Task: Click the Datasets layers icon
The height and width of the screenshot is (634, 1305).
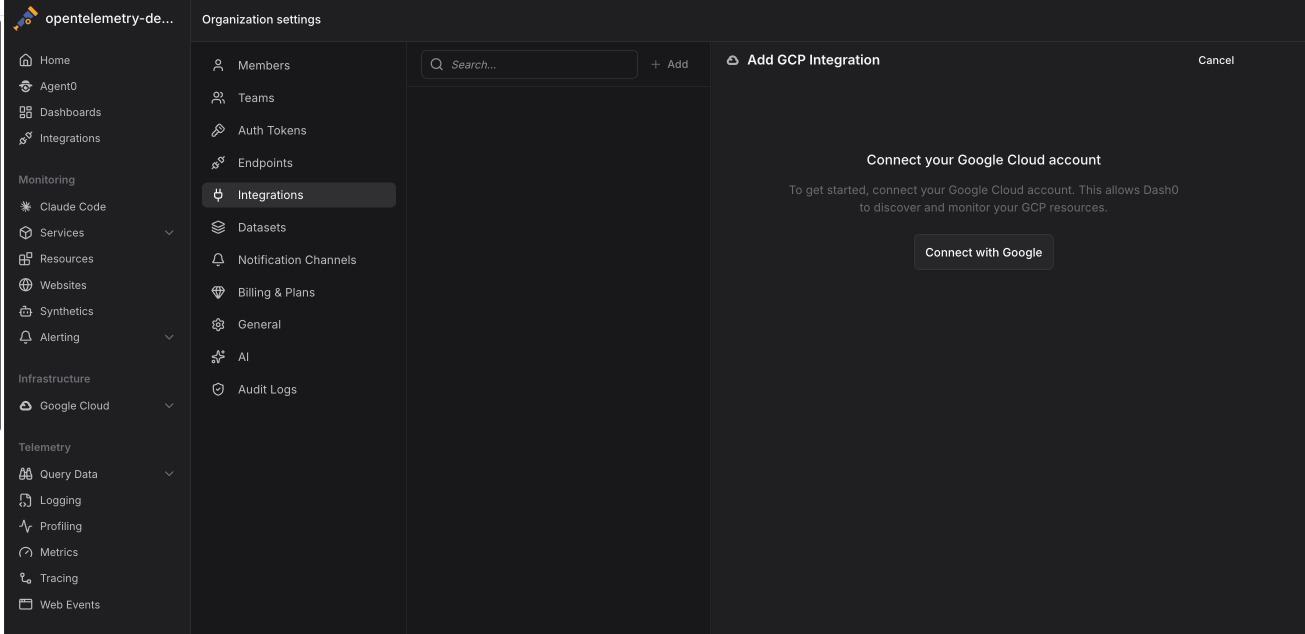Action: [x=218, y=227]
